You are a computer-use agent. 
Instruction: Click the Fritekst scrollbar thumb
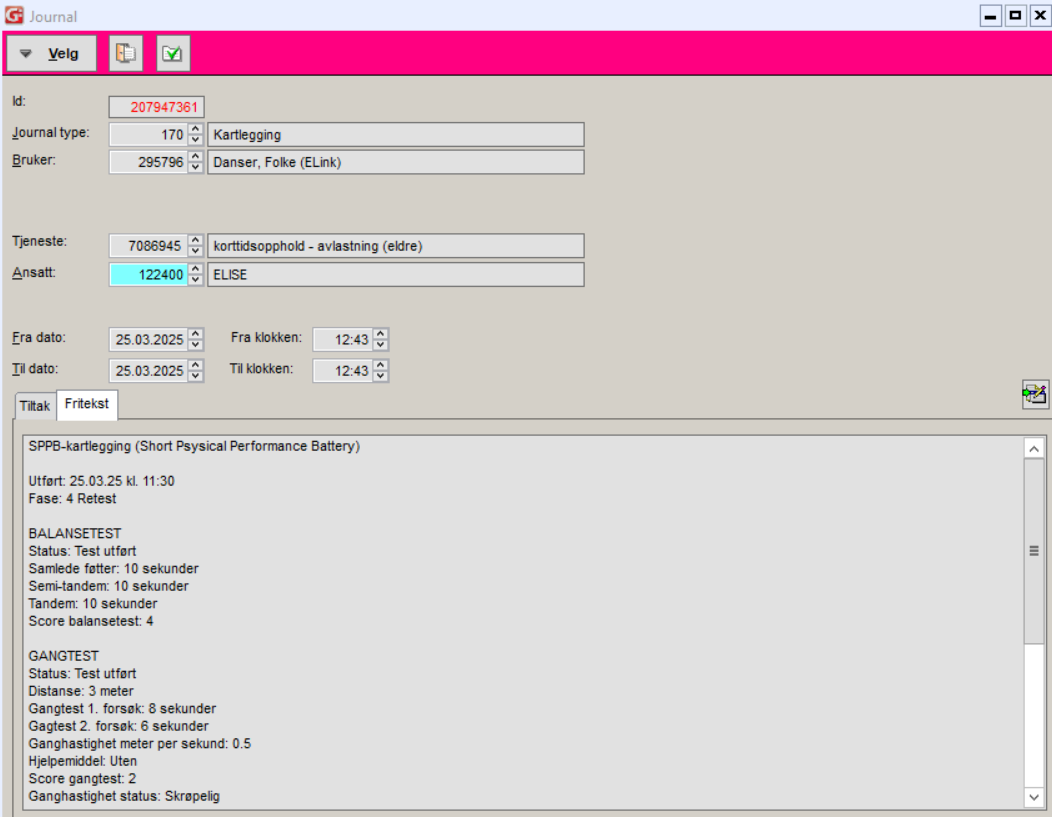click(1034, 550)
